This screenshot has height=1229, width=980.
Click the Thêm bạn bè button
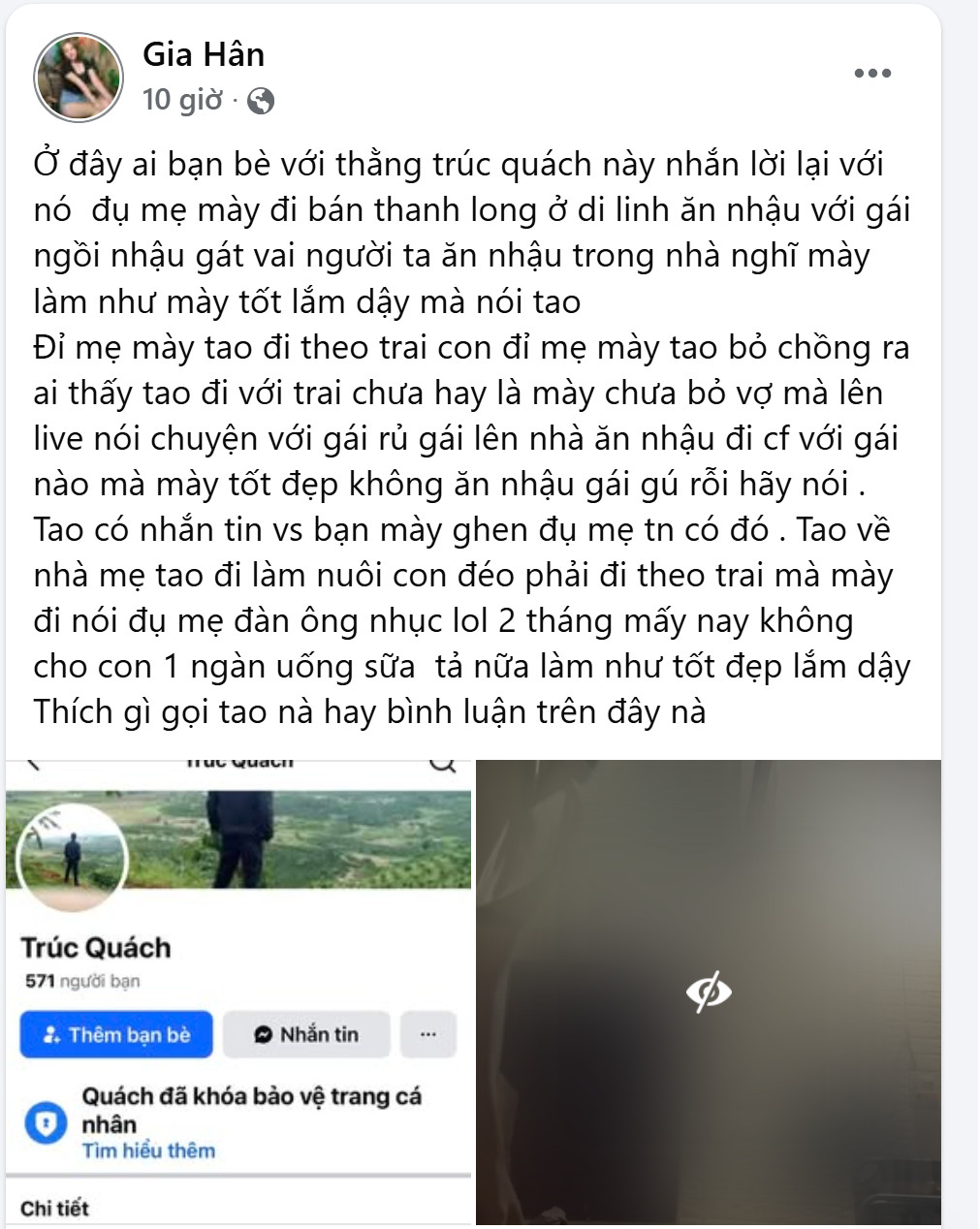coord(116,1034)
